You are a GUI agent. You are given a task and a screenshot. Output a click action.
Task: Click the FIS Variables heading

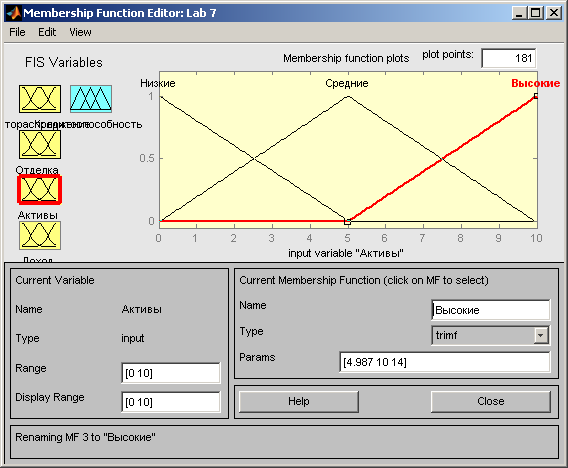pyautogui.click(x=63, y=62)
